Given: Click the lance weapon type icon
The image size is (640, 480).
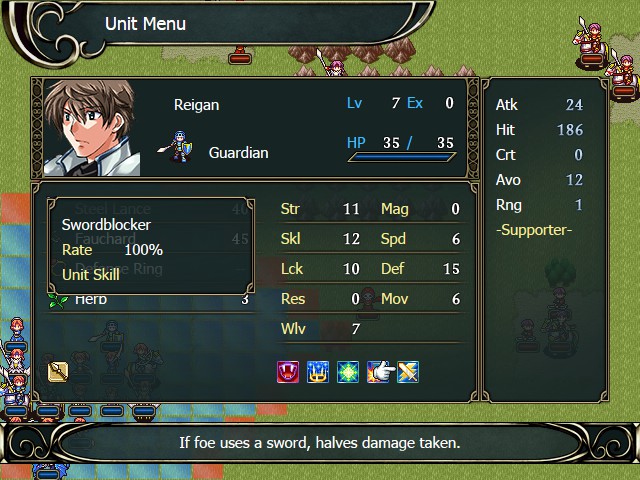Looking at the screenshot, I should 58,372.
